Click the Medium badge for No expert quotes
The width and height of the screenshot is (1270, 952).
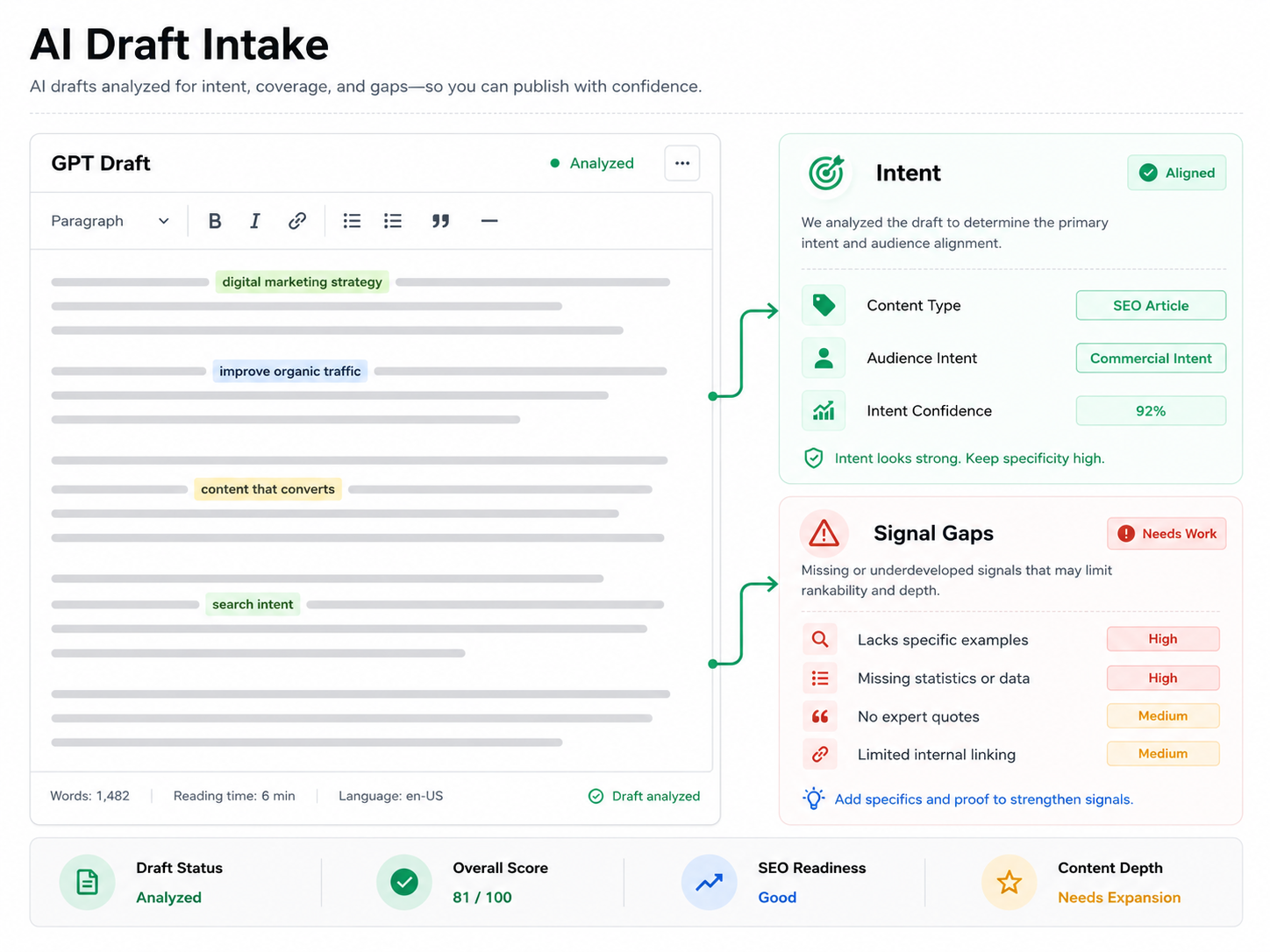1163,715
